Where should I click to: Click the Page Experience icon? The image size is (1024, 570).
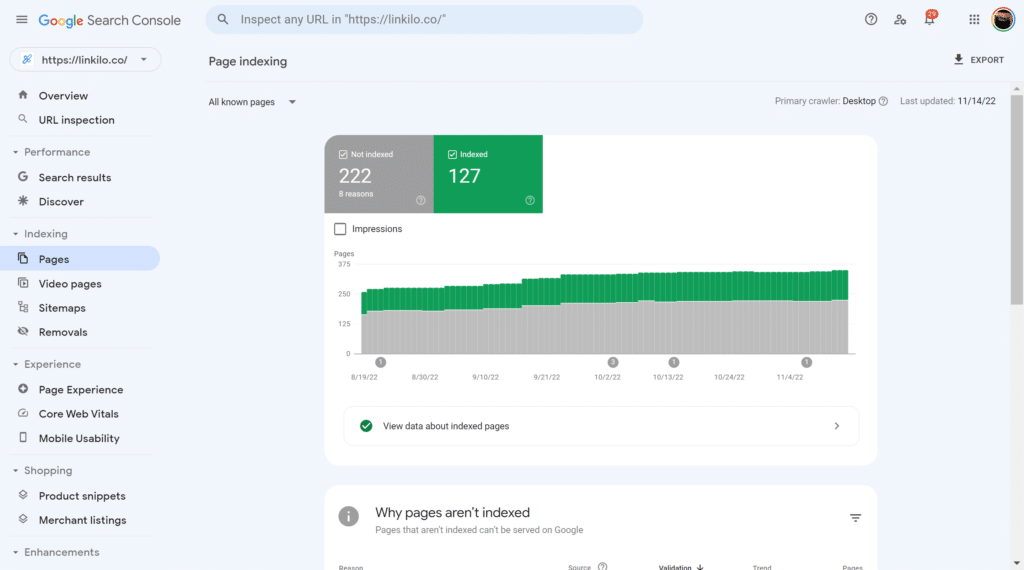point(23,389)
